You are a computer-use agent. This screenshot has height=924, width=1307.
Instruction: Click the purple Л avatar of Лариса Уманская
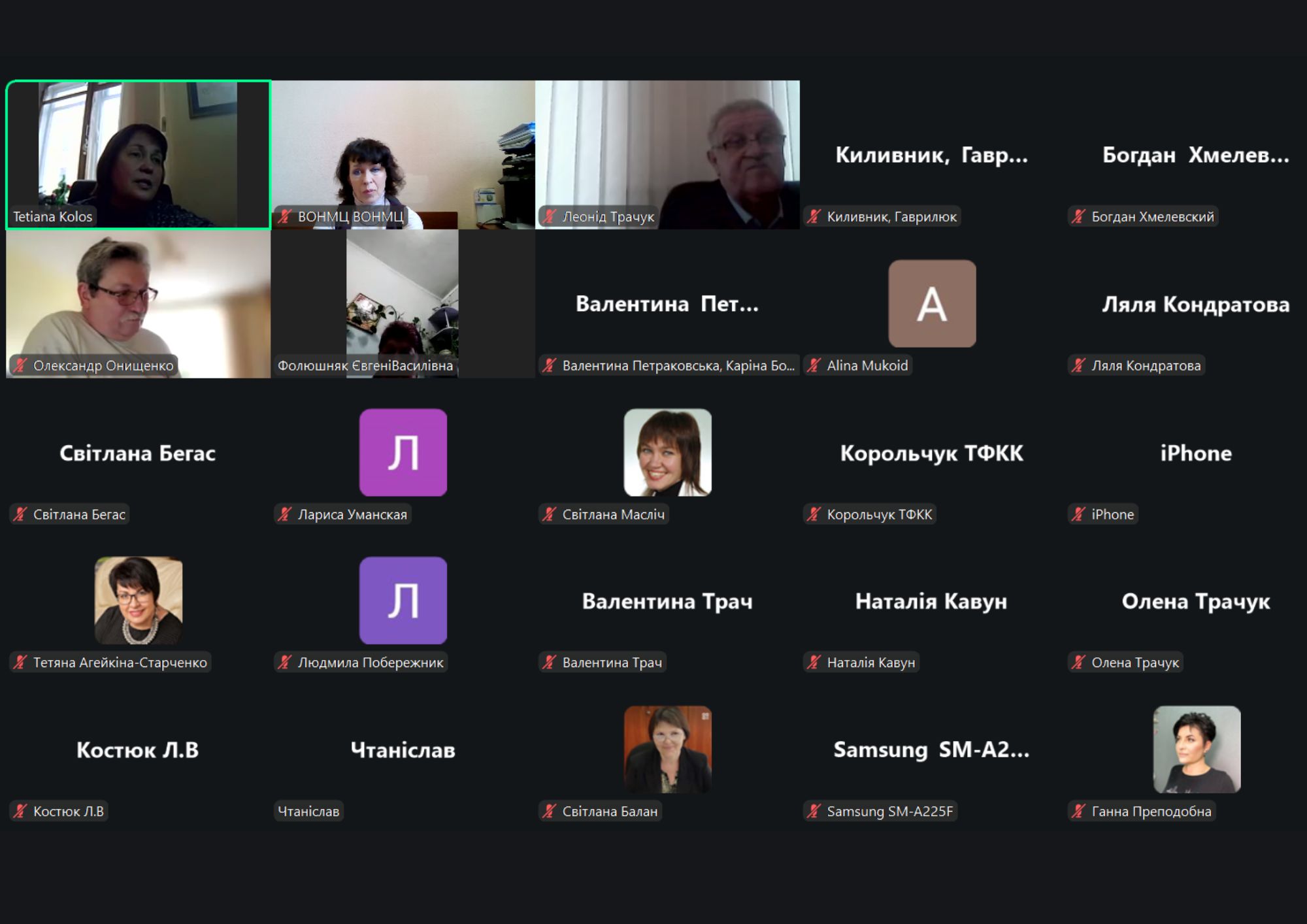[x=403, y=452]
